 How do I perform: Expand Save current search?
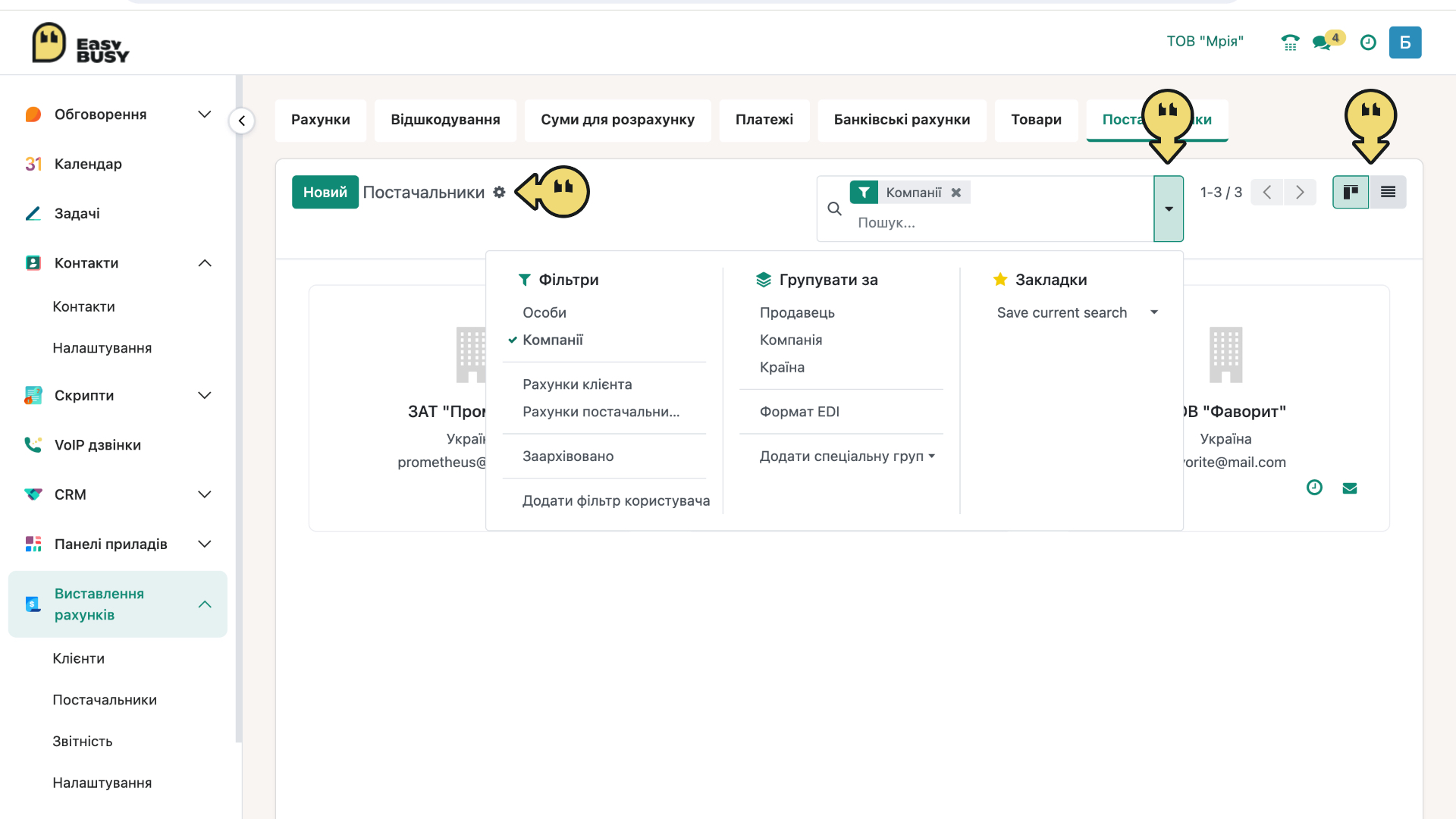click(x=1077, y=312)
